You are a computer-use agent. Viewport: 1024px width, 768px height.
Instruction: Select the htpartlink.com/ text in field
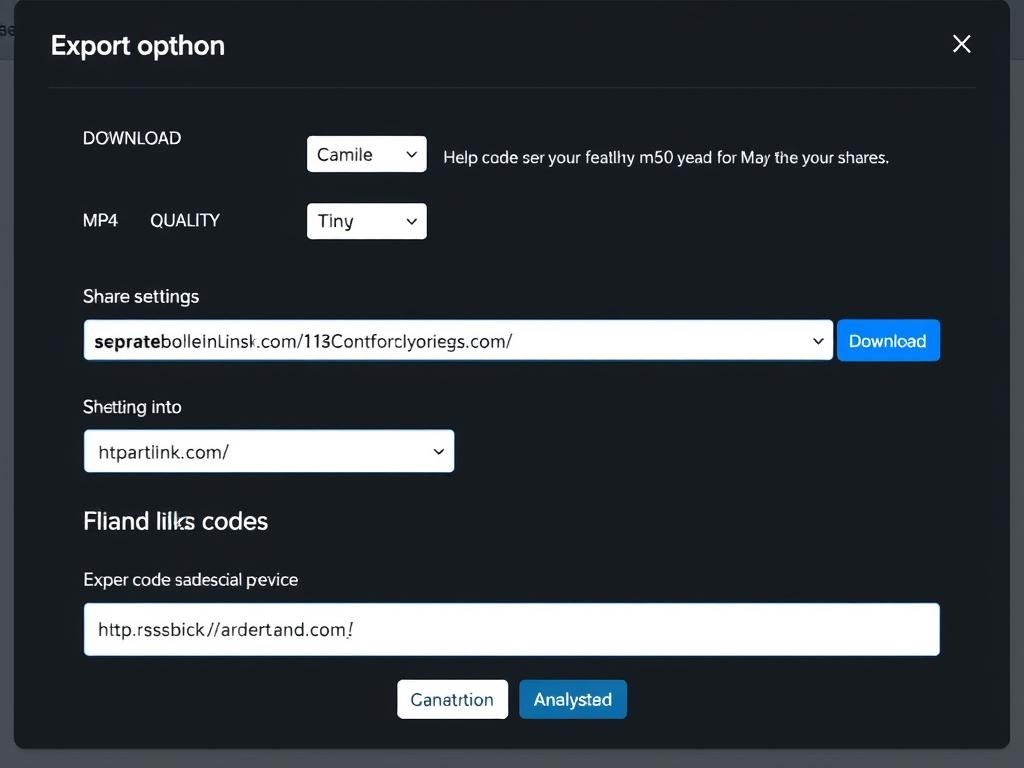coord(164,452)
